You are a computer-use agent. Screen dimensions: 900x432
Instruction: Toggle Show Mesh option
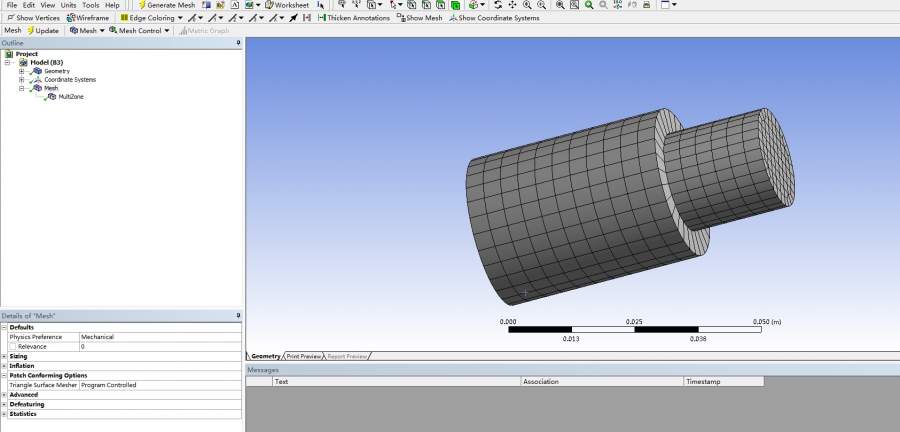pyautogui.click(x=420, y=18)
